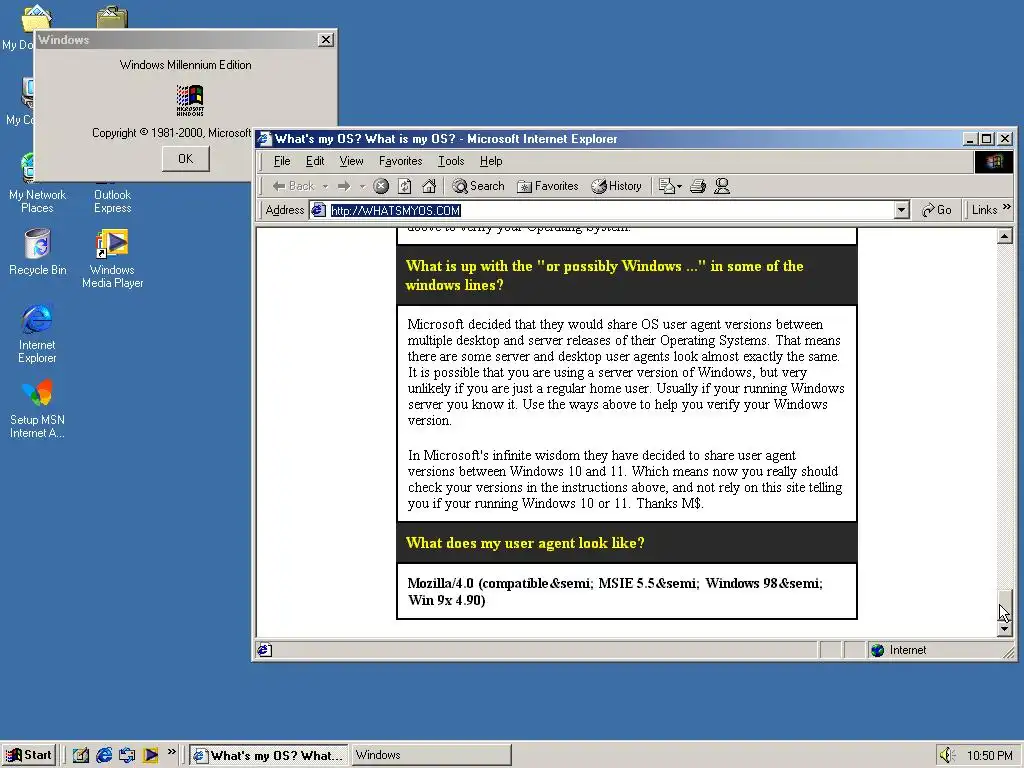Click OK in the Windows about dialog
This screenshot has height=768, width=1024.
point(185,159)
